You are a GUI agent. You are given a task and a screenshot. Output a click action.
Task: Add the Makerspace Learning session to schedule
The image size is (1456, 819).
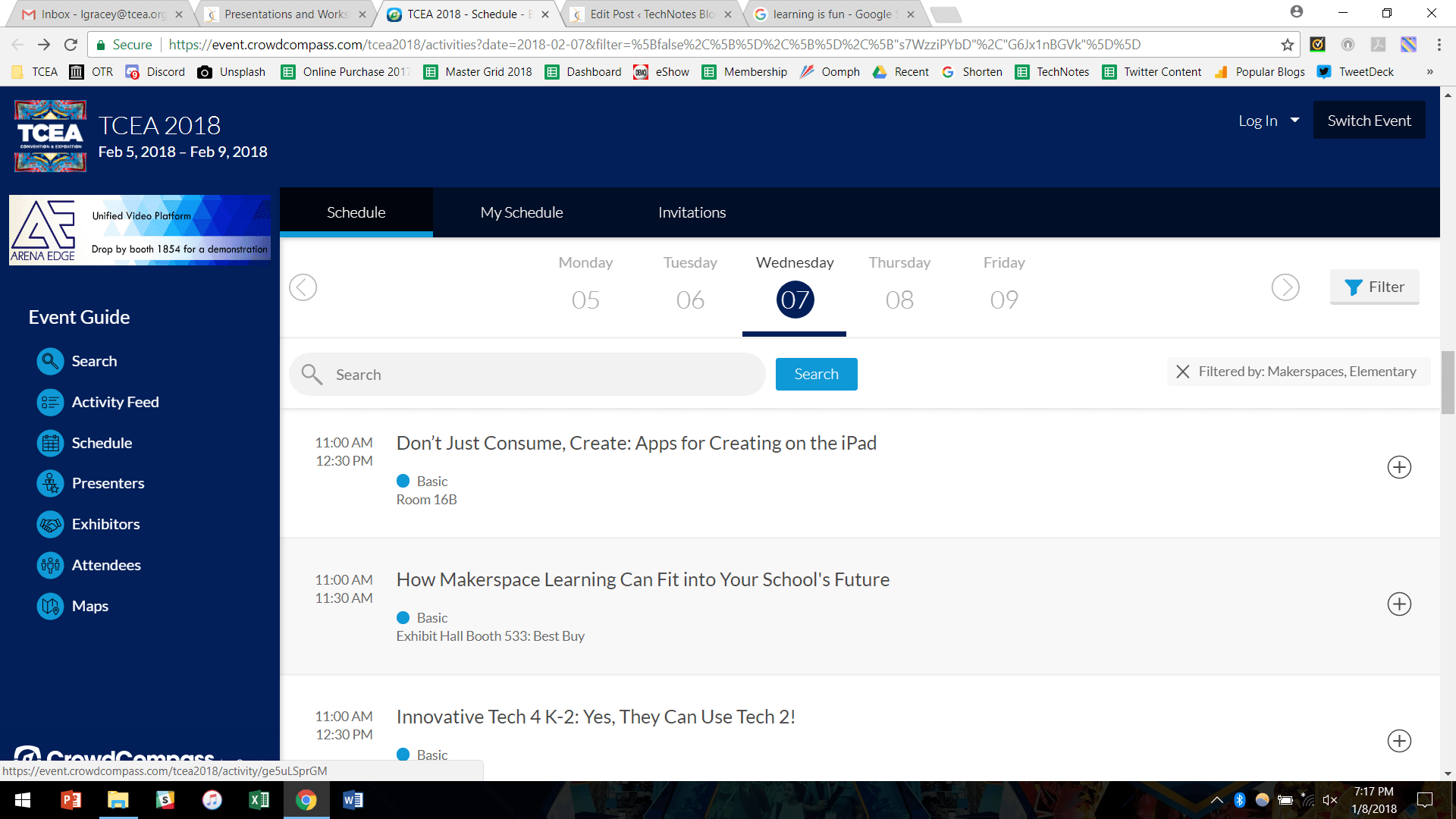click(1399, 604)
